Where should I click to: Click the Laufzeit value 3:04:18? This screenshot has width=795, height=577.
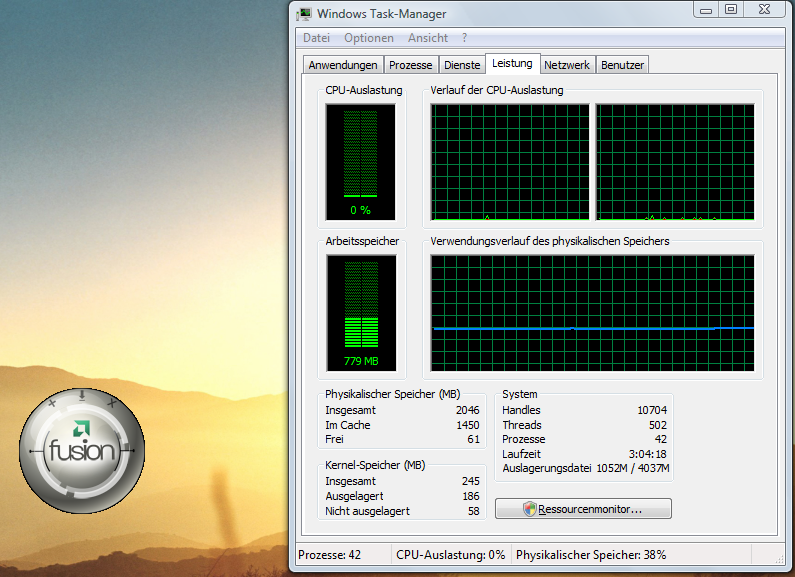click(647, 454)
